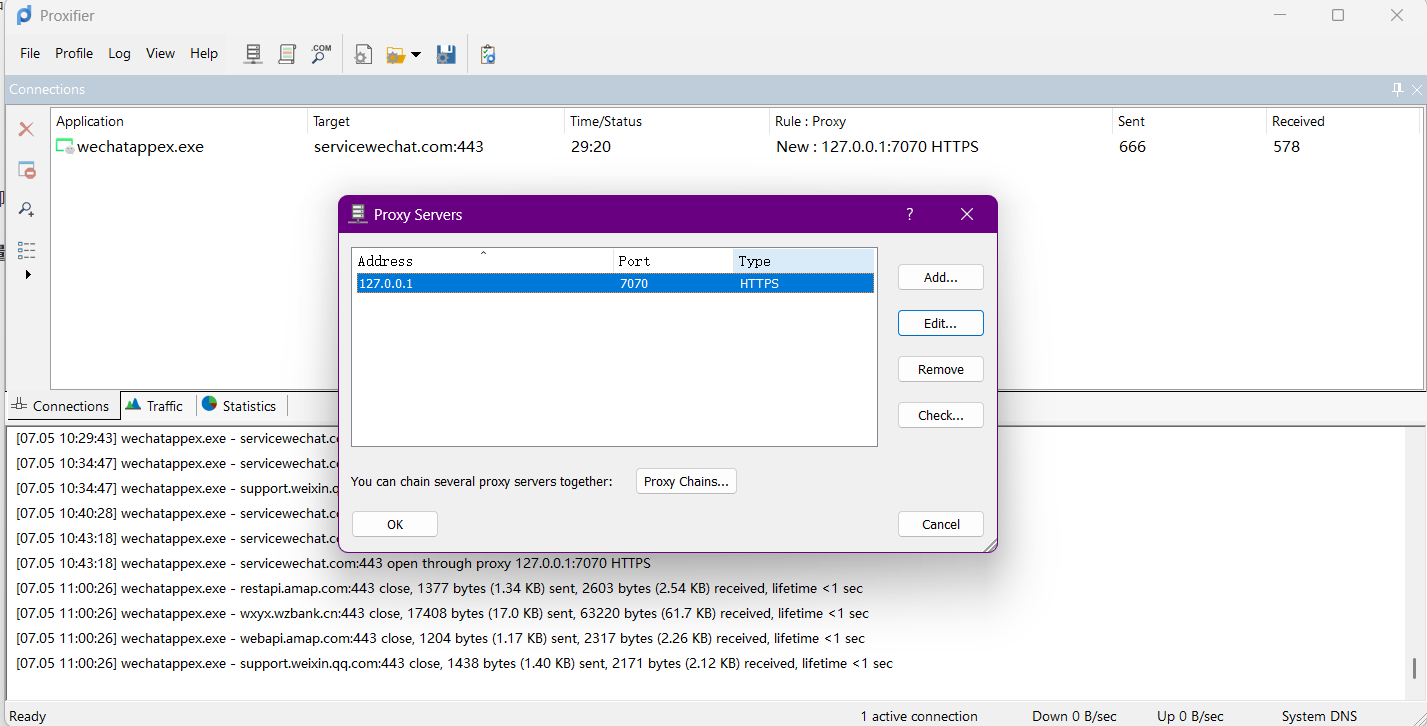
Task: Click the Received value 578
Action: 1286,146
